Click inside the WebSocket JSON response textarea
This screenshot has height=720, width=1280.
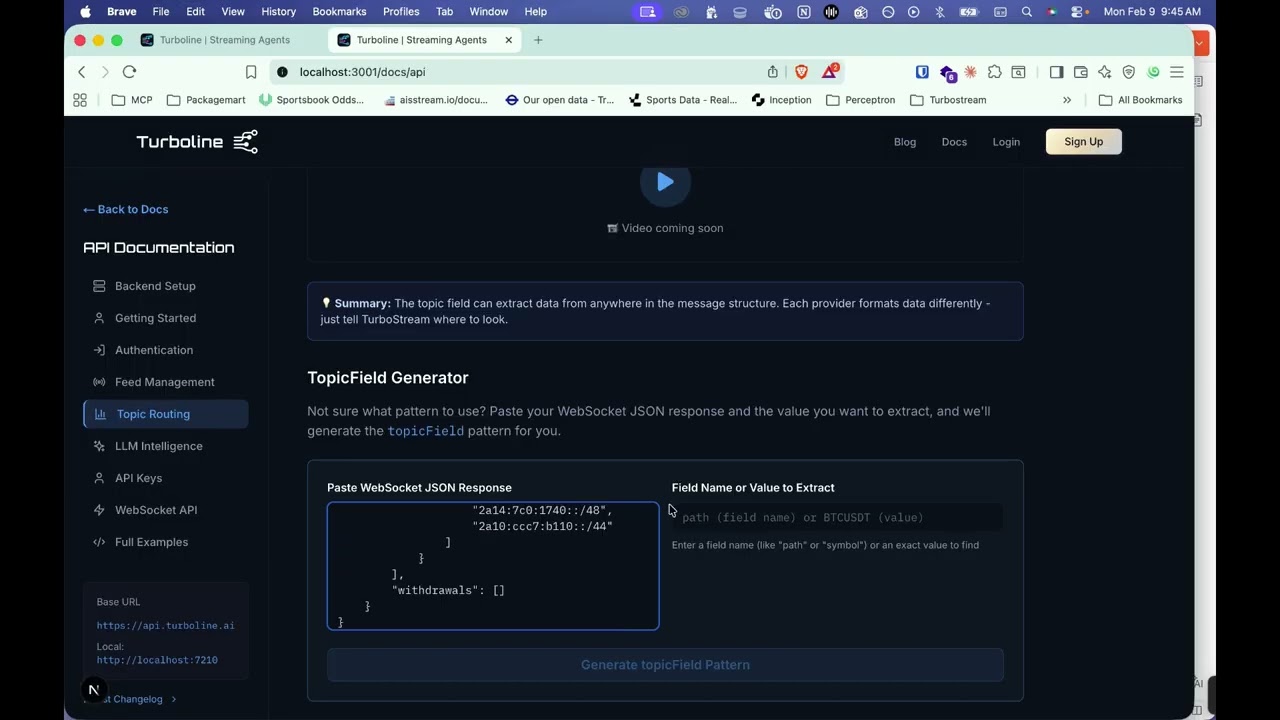click(x=493, y=566)
